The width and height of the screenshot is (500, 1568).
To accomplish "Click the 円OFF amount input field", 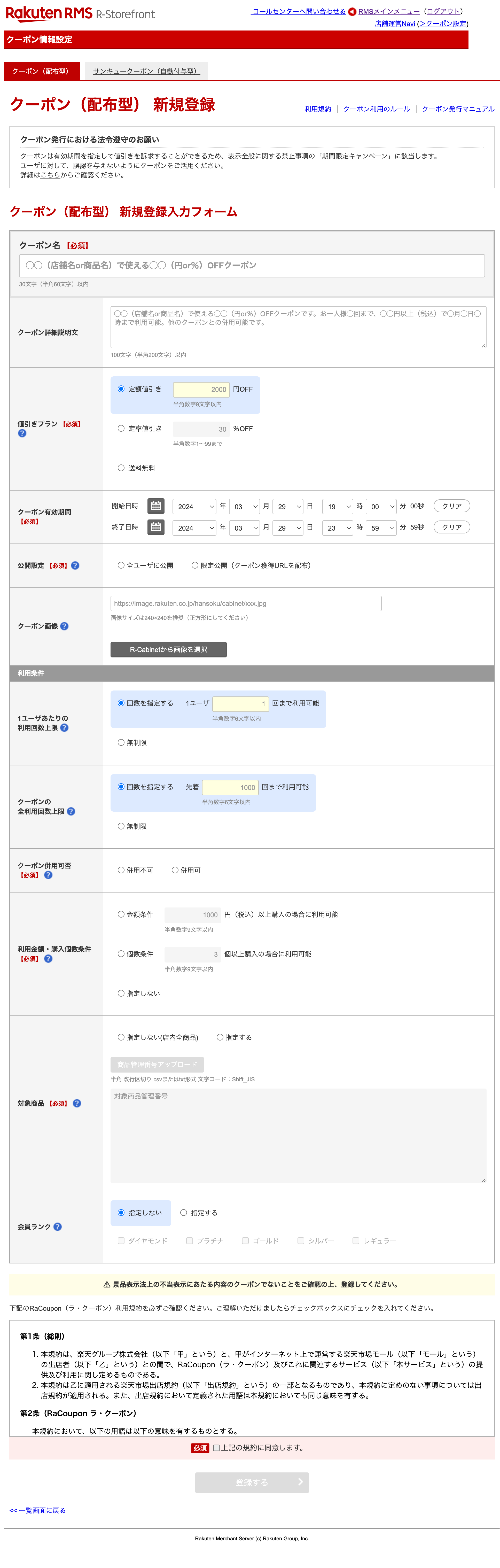I will (x=201, y=390).
